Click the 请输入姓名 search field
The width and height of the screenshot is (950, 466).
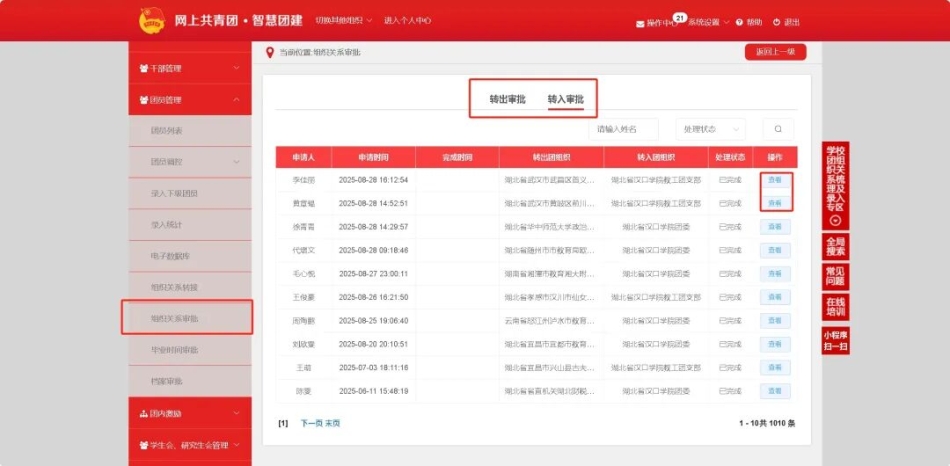(623, 129)
